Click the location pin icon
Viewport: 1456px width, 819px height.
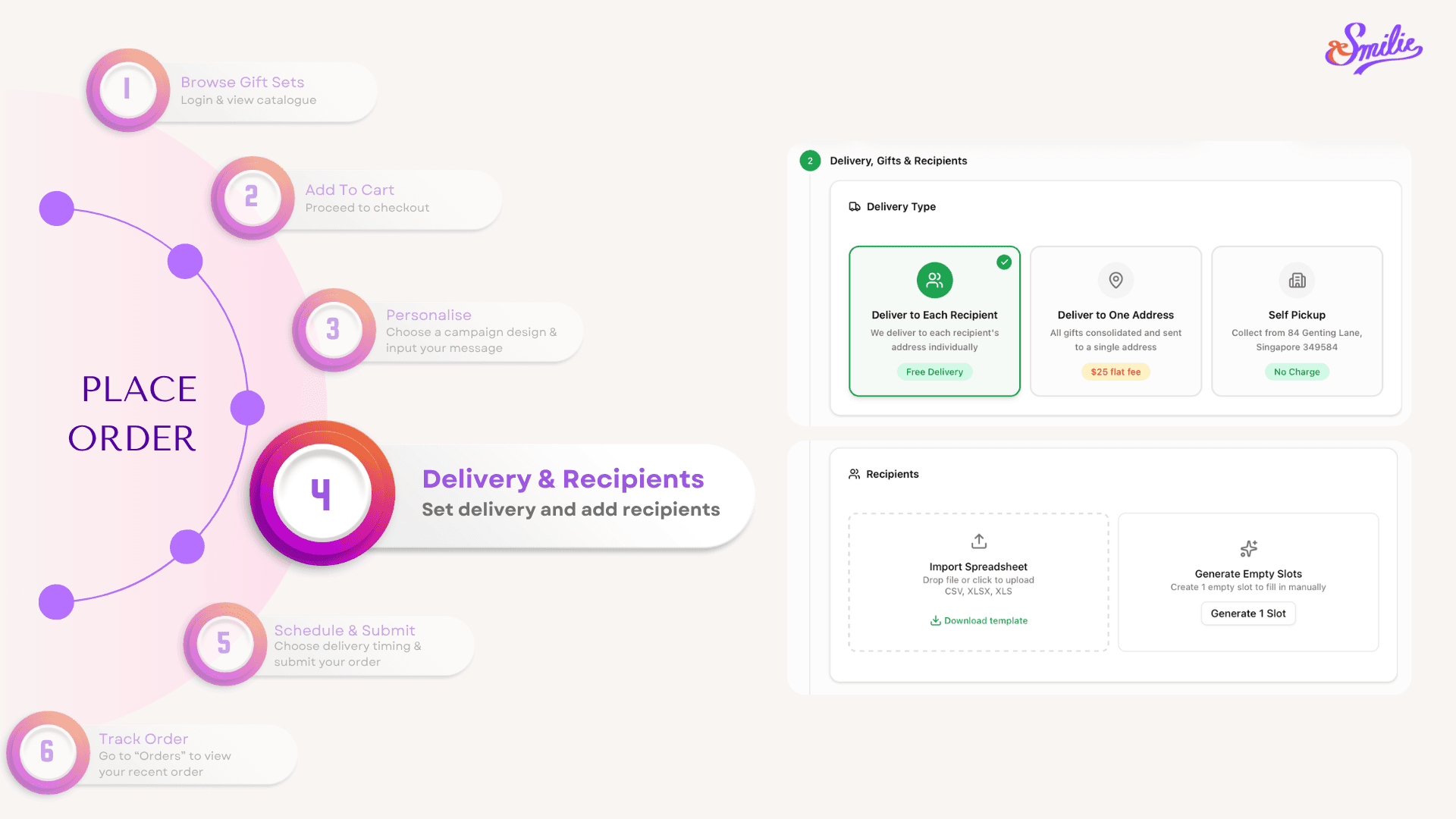coord(1116,281)
